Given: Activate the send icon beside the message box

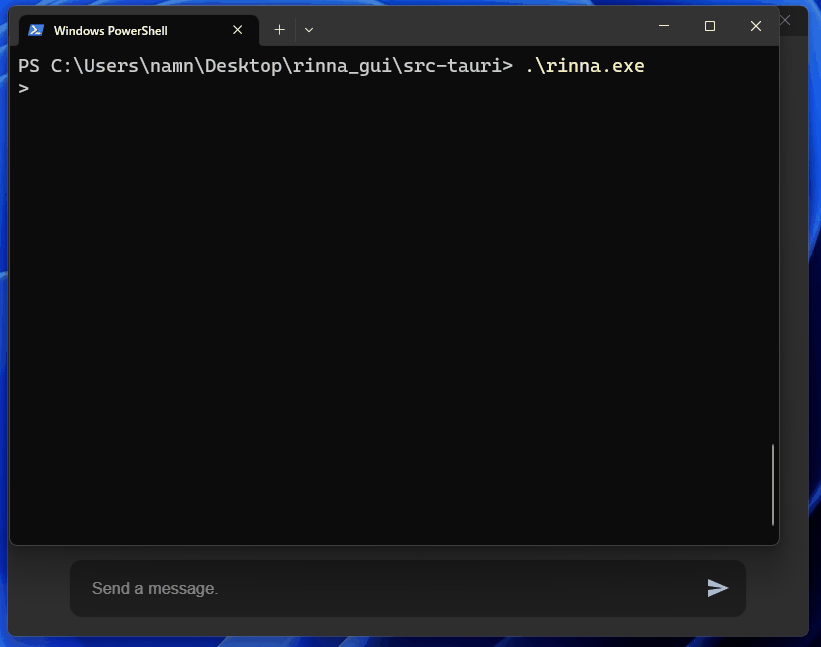Looking at the screenshot, I should (x=718, y=588).
